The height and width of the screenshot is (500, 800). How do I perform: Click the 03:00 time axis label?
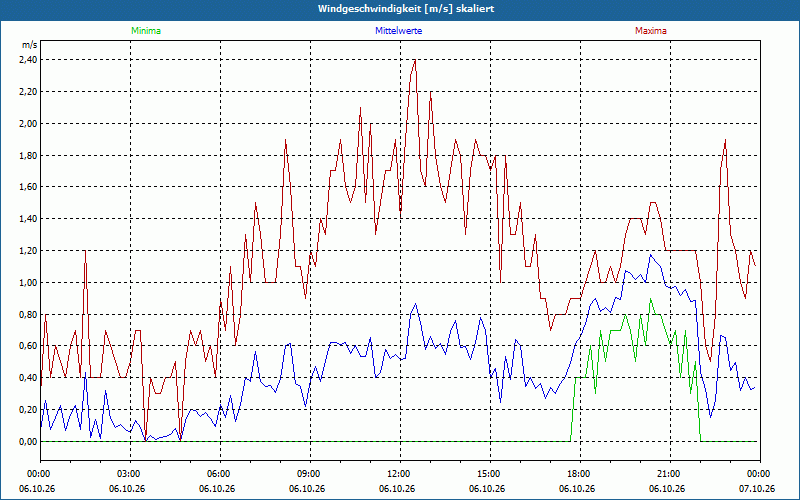click(131, 474)
